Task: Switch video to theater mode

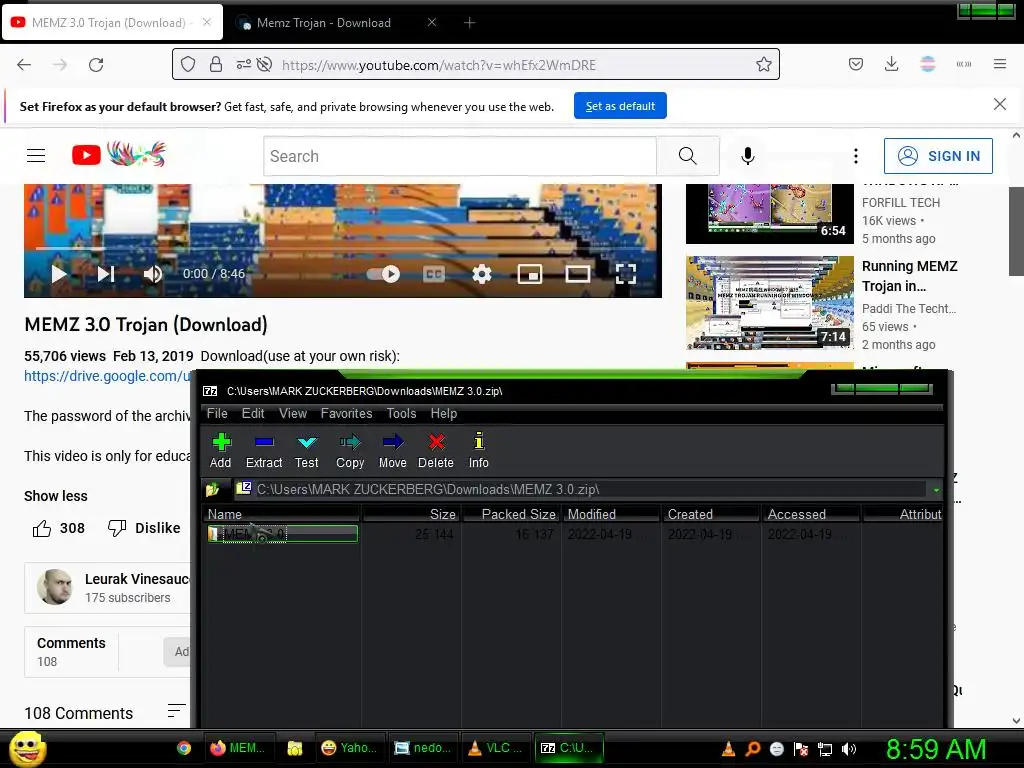Action: [x=577, y=274]
